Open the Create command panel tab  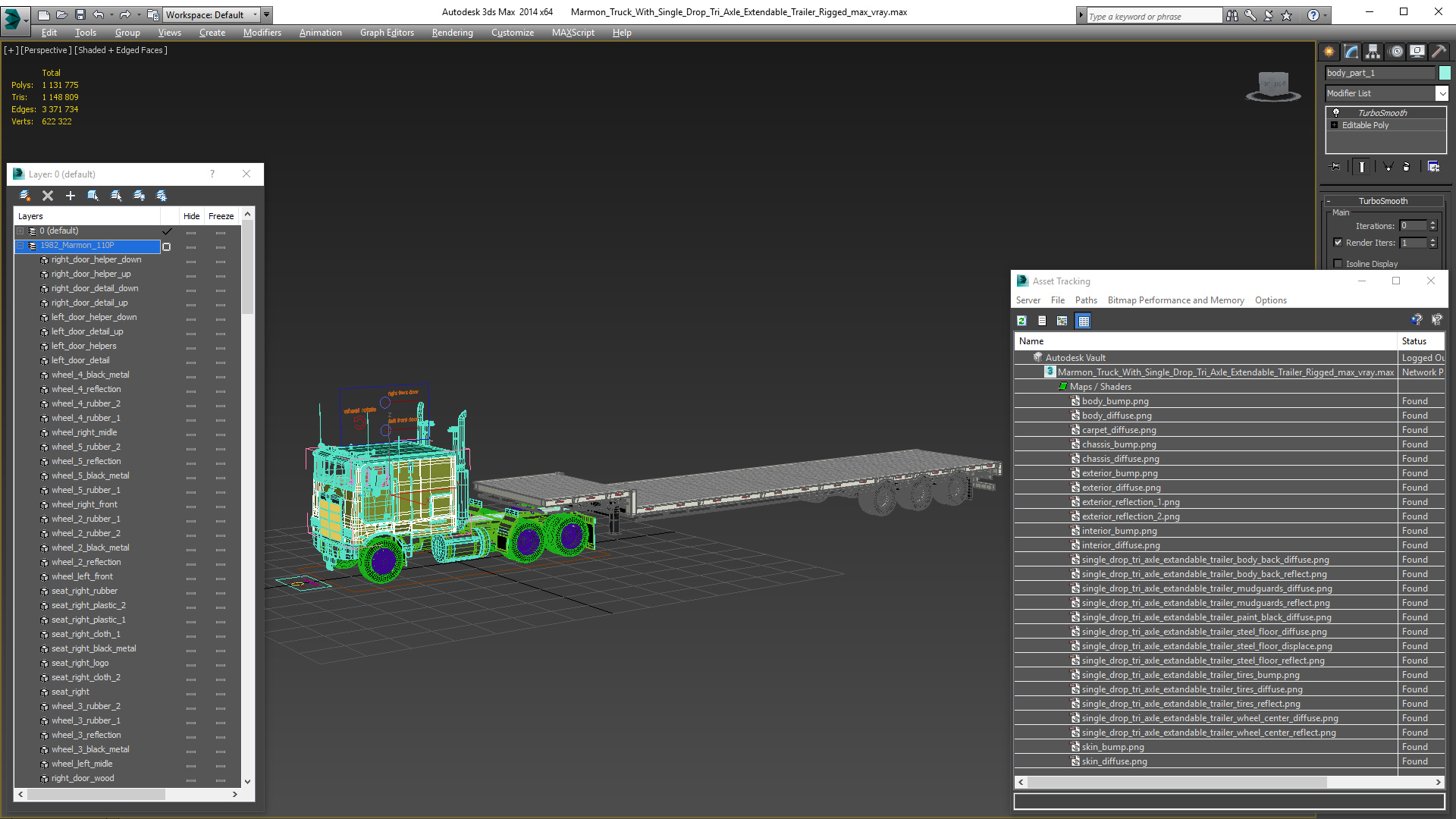pyautogui.click(x=1329, y=52)
